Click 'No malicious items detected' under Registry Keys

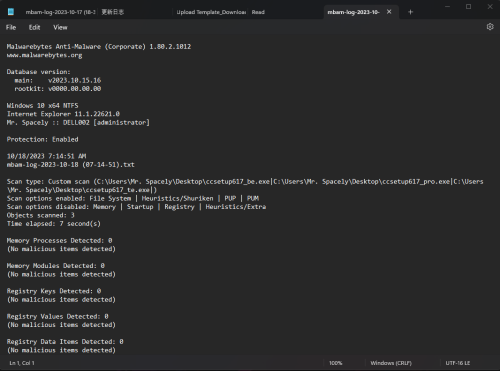click(x=61, y=300)
